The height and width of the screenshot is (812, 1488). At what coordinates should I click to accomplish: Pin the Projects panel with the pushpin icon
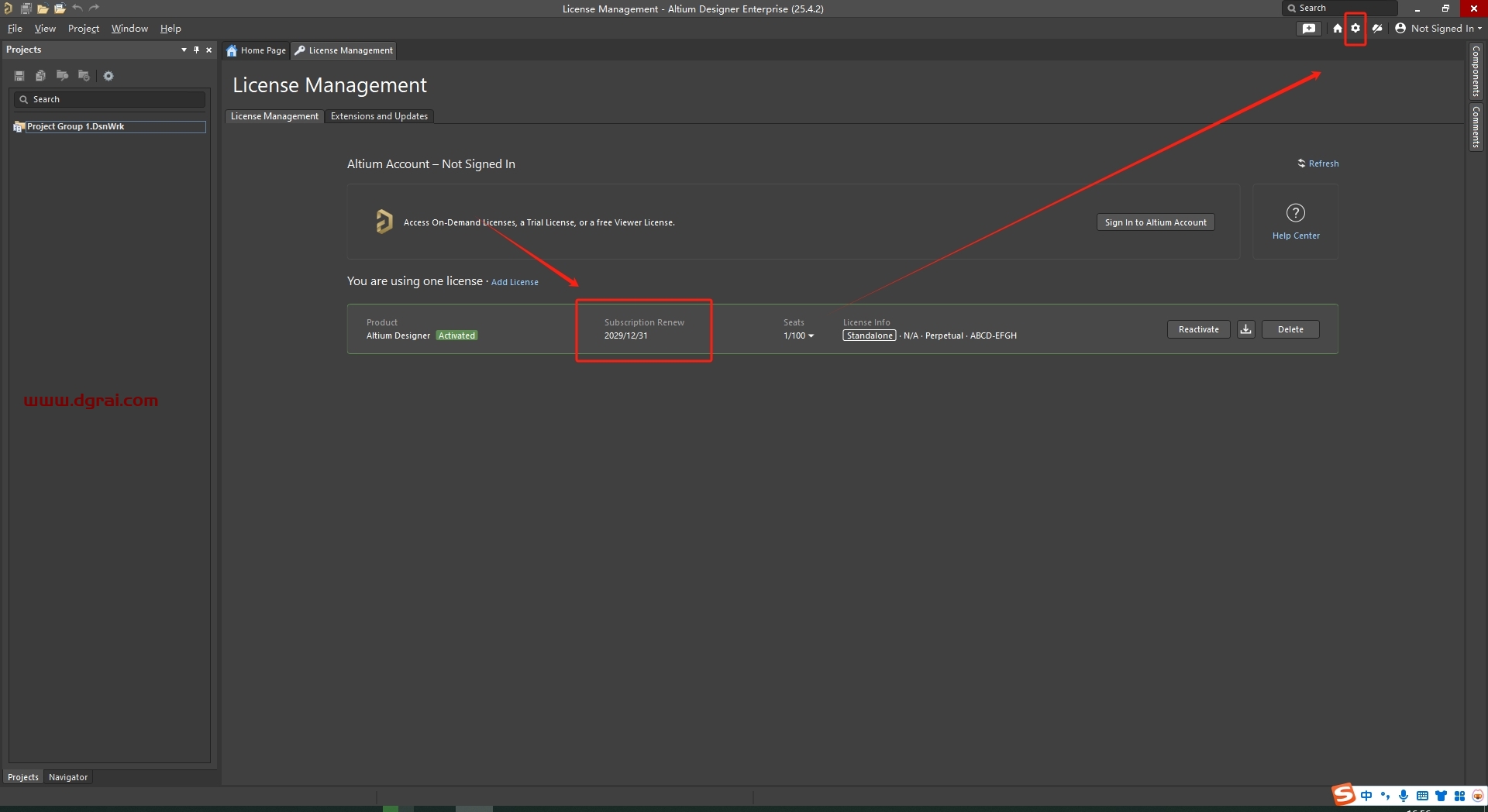(196, 50)
